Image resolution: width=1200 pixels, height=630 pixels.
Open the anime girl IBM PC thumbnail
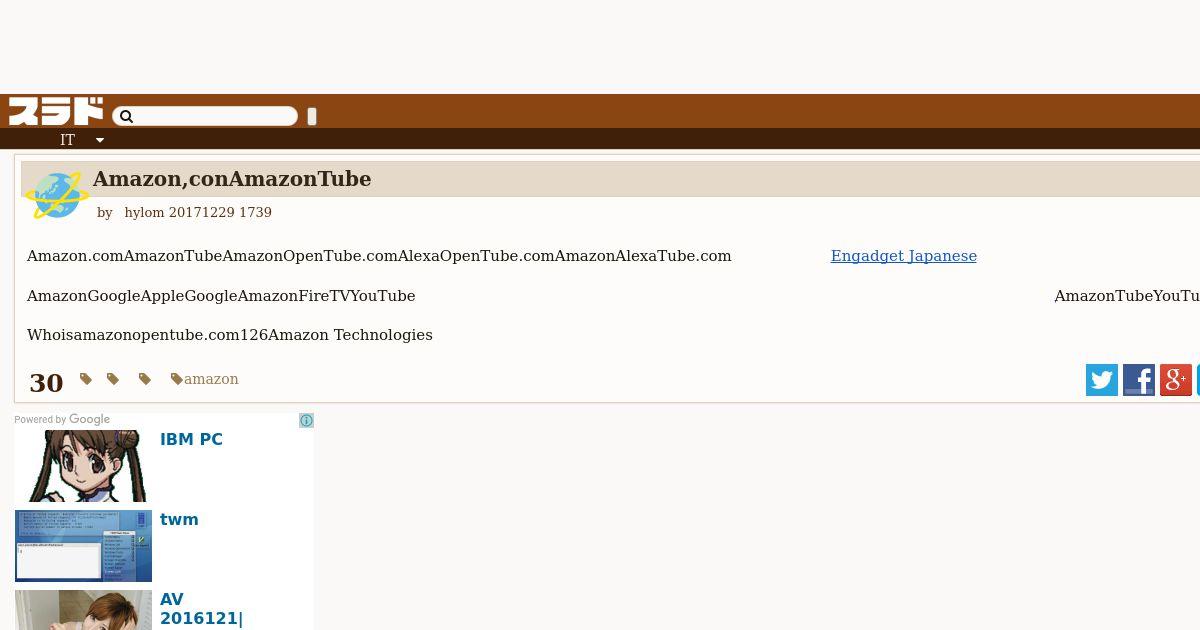pos(83,466)
